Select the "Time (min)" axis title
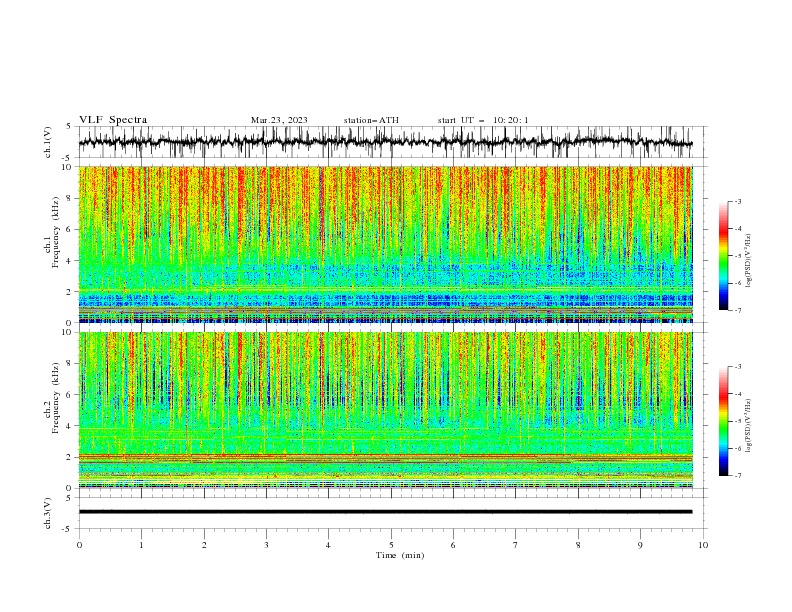 tap(400, 555)
